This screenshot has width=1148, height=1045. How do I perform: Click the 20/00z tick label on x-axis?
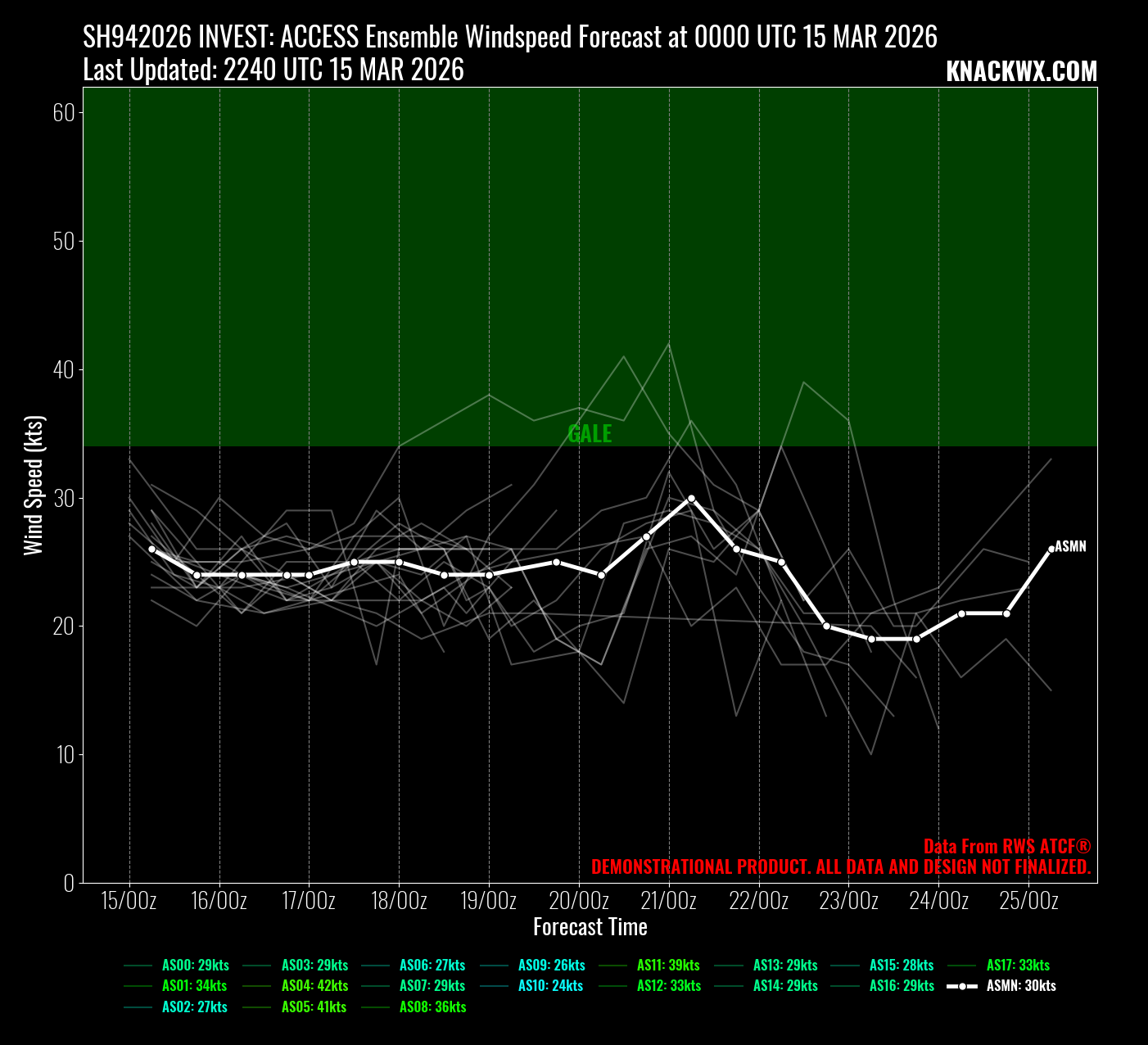(579, 902)
